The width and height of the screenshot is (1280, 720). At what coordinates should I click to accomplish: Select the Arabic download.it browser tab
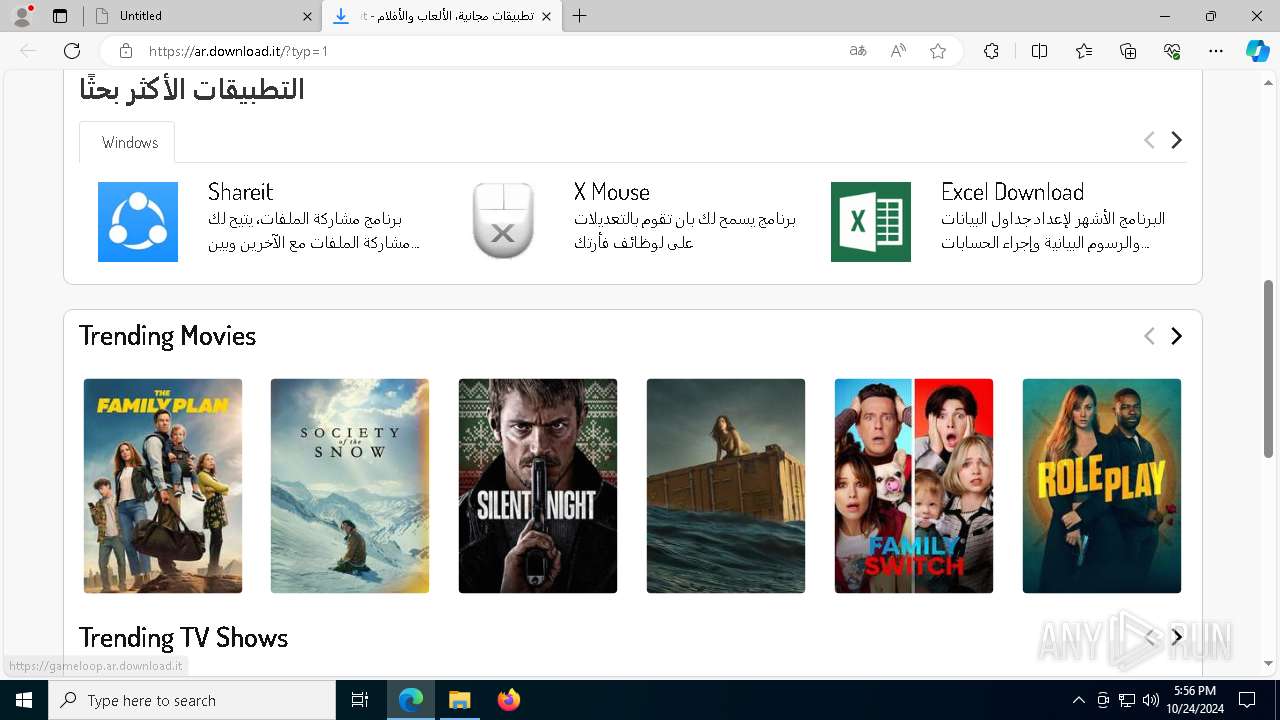click(x=442, y=16)
